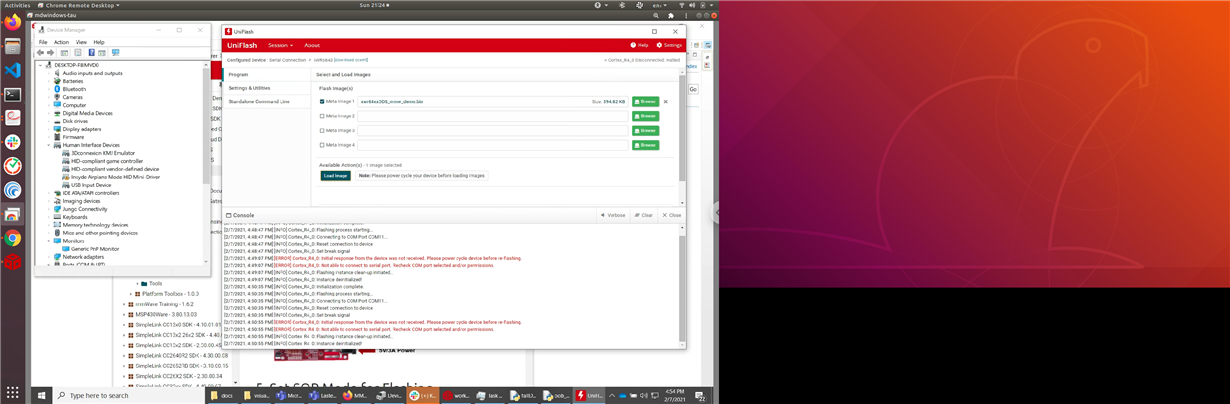Screen dimensions: 1230x404
Task: Collapse the Monitors tree node
Action: [x=49, y=241]
